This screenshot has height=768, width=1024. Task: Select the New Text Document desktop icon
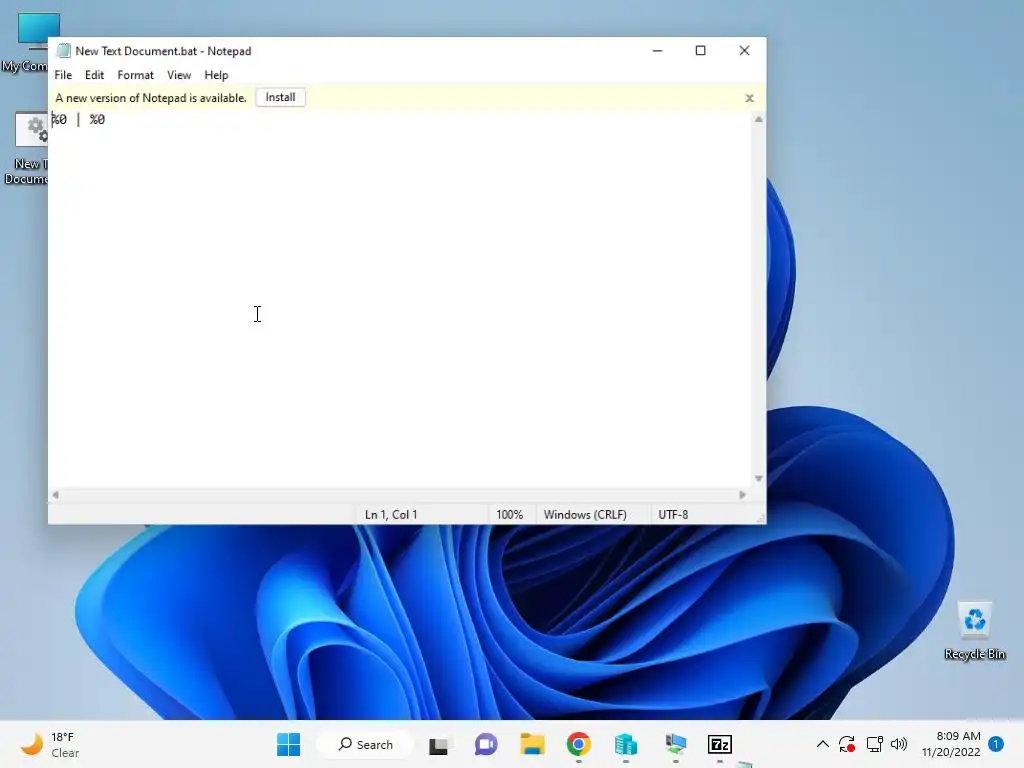(x=25, y=149)
